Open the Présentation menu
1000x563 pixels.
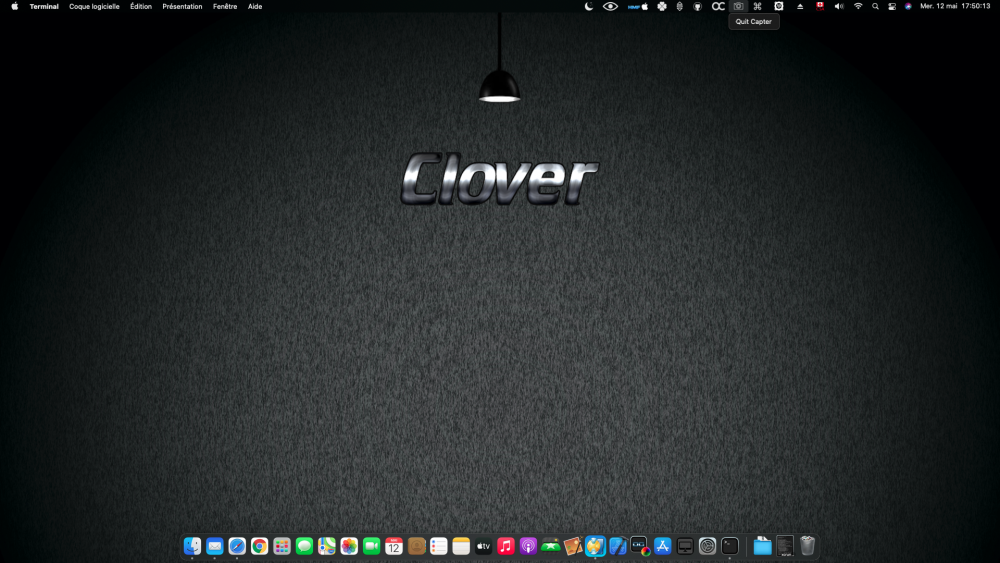coord(182,6)
